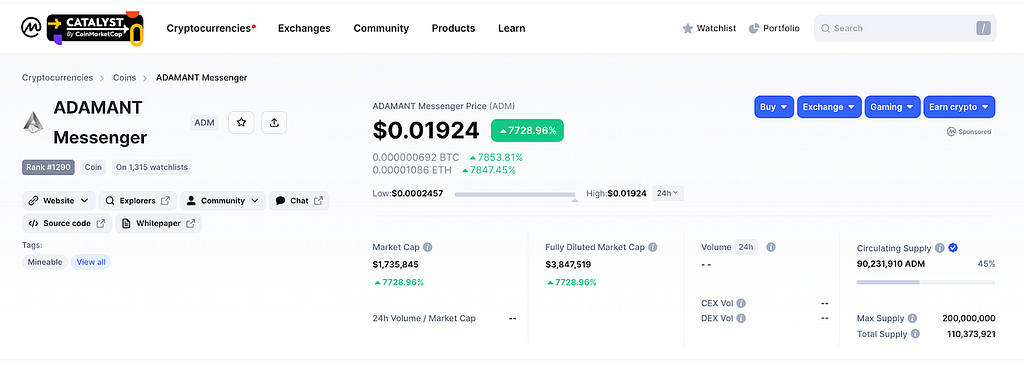Click the Fully Diluted Market Cap info icon
Viewport: 1024px width, 366px height.
(x=652, y=248)
